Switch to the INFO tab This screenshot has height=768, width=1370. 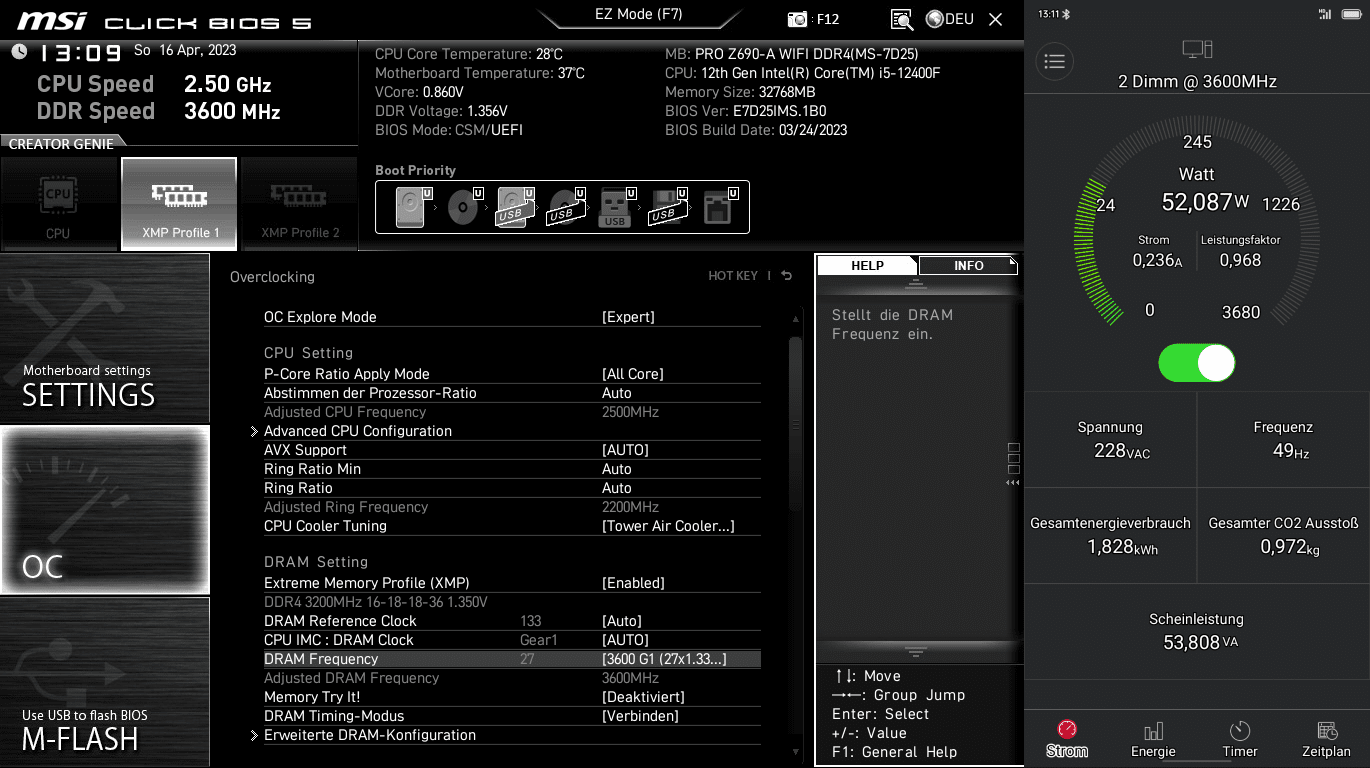tap(968, 265)
